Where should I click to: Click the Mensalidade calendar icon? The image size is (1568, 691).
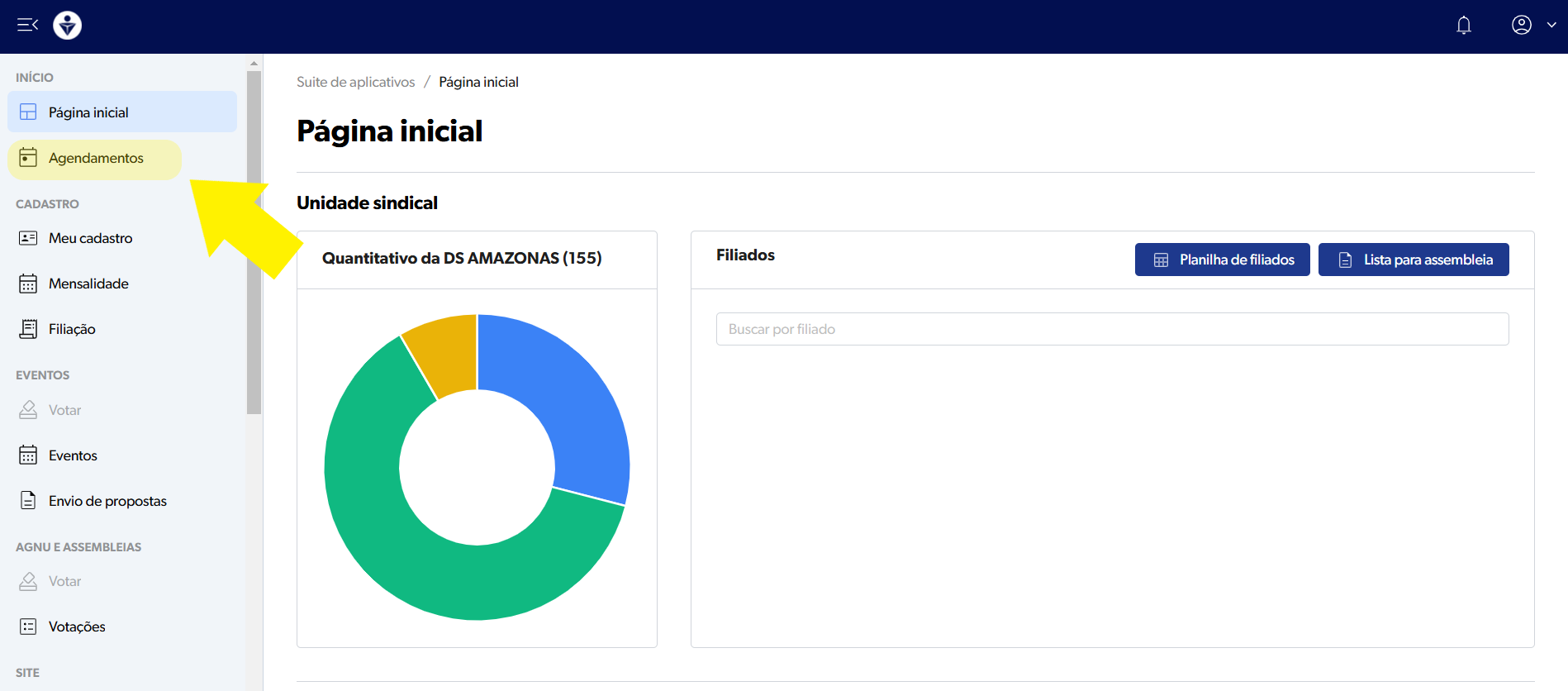[x=28, y=284]
